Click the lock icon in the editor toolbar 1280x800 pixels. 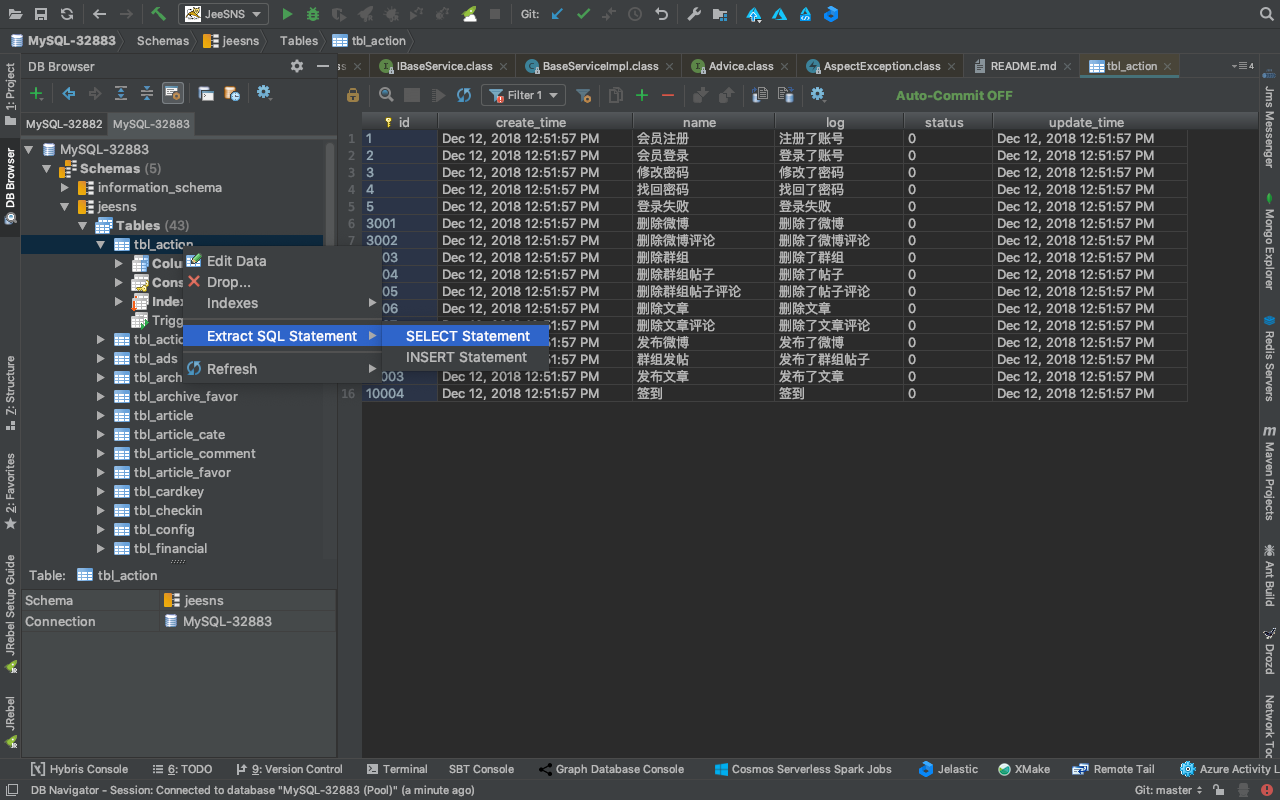353,94
